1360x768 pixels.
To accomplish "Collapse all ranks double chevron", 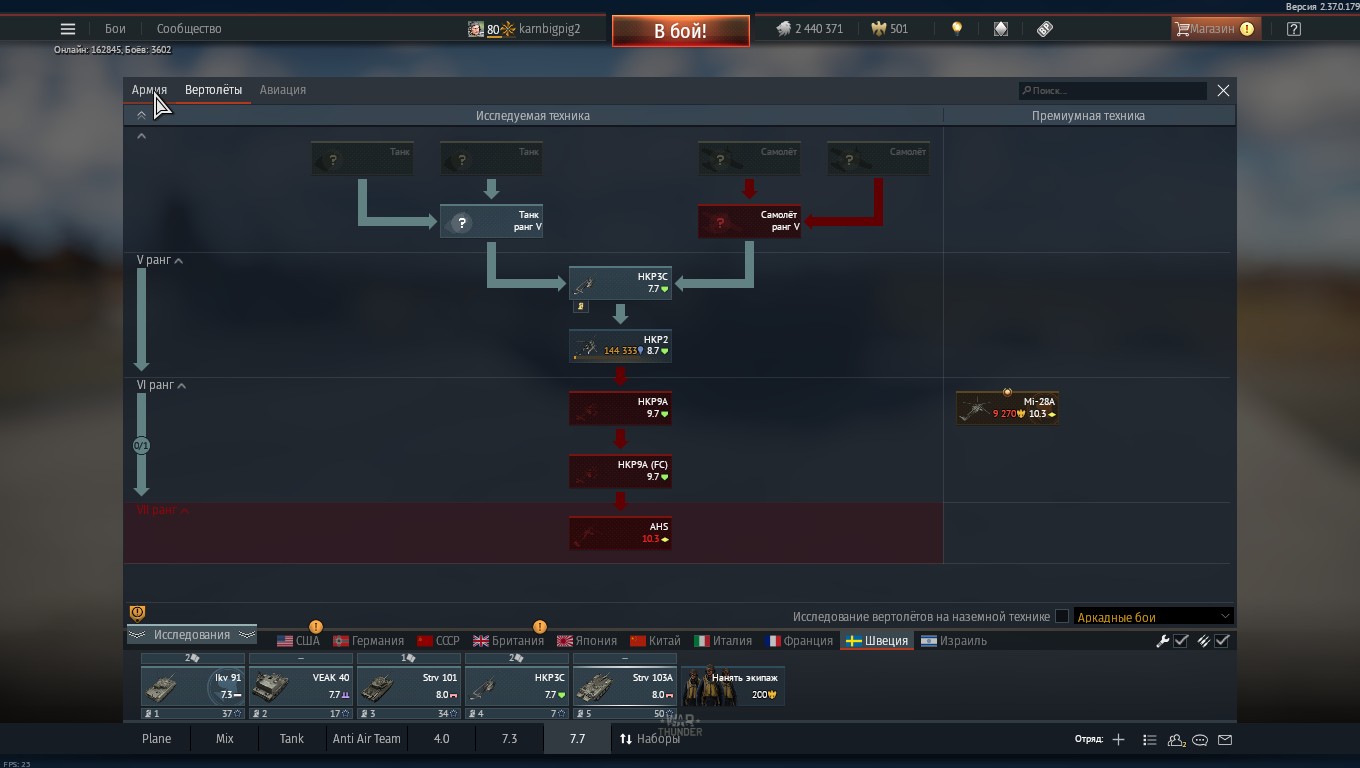I will pyautogui.click(x=141, y=116).
